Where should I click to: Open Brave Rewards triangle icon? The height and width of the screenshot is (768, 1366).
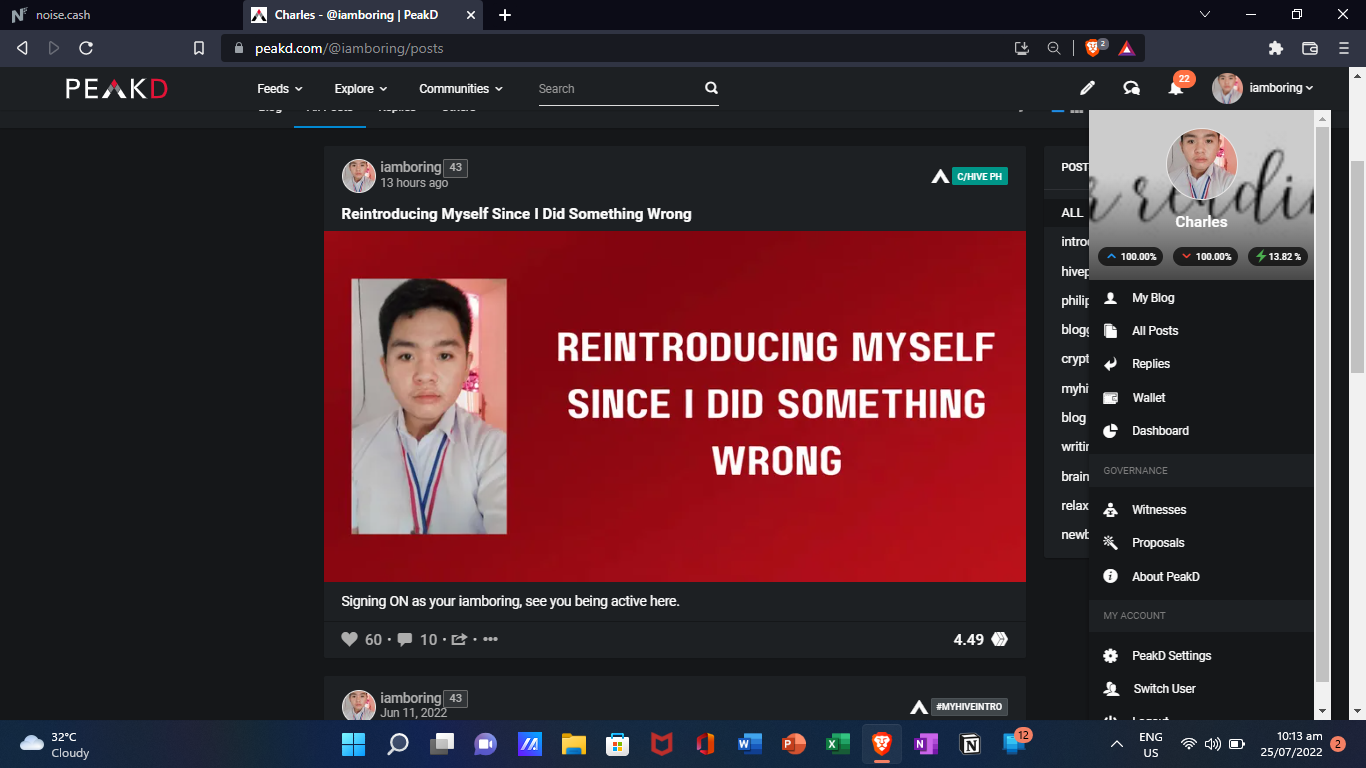1126,48
